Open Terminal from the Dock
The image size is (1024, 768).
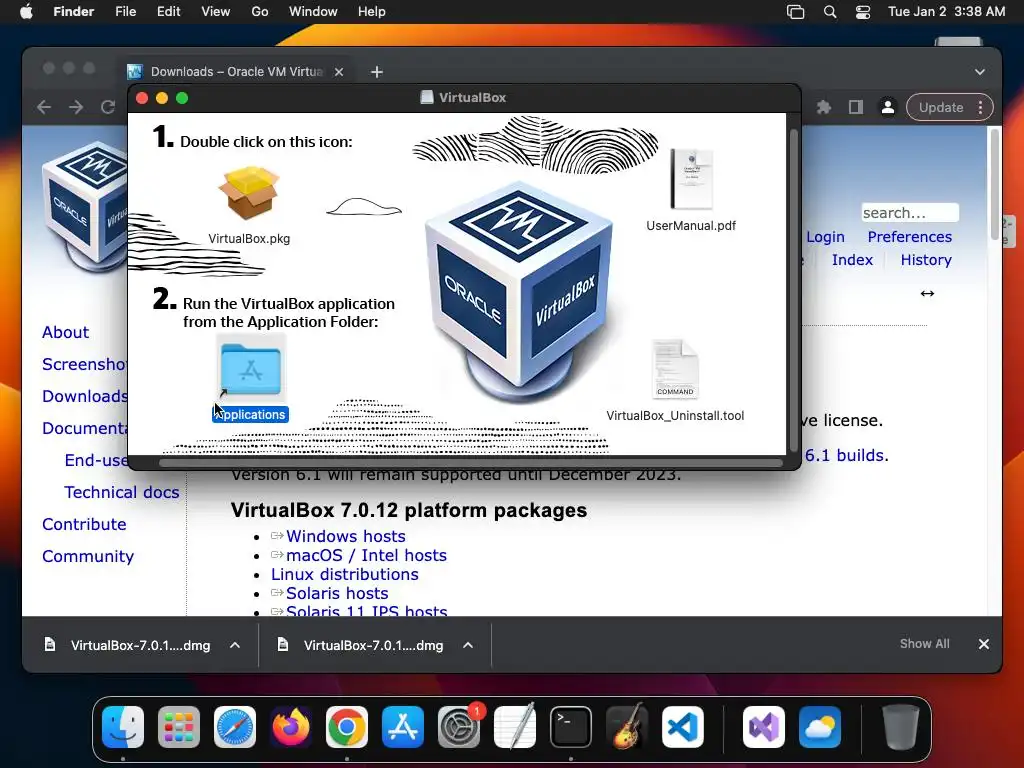coord(571,727)
